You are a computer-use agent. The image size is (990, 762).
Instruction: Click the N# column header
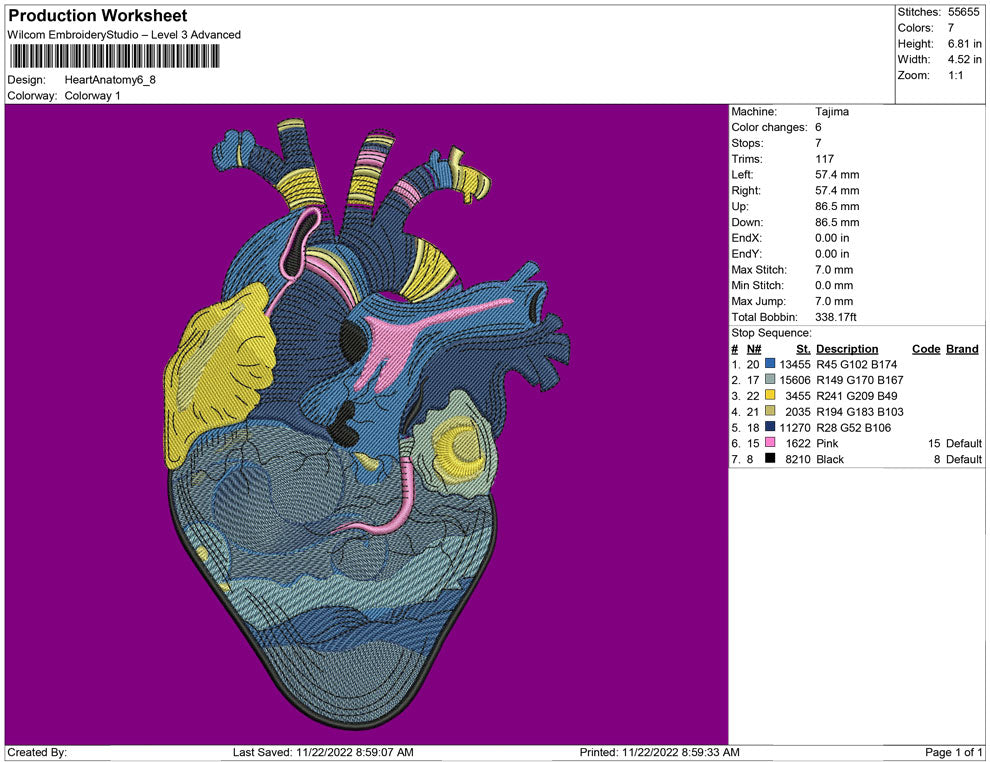pos(754,349)
